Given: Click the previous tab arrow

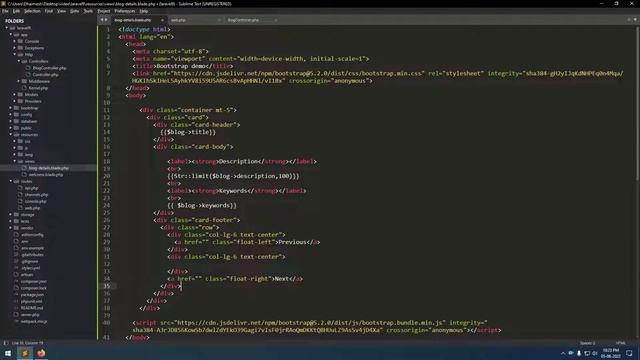Looking at the screenshot, I should pyautogui.click(x=102, y=20).
